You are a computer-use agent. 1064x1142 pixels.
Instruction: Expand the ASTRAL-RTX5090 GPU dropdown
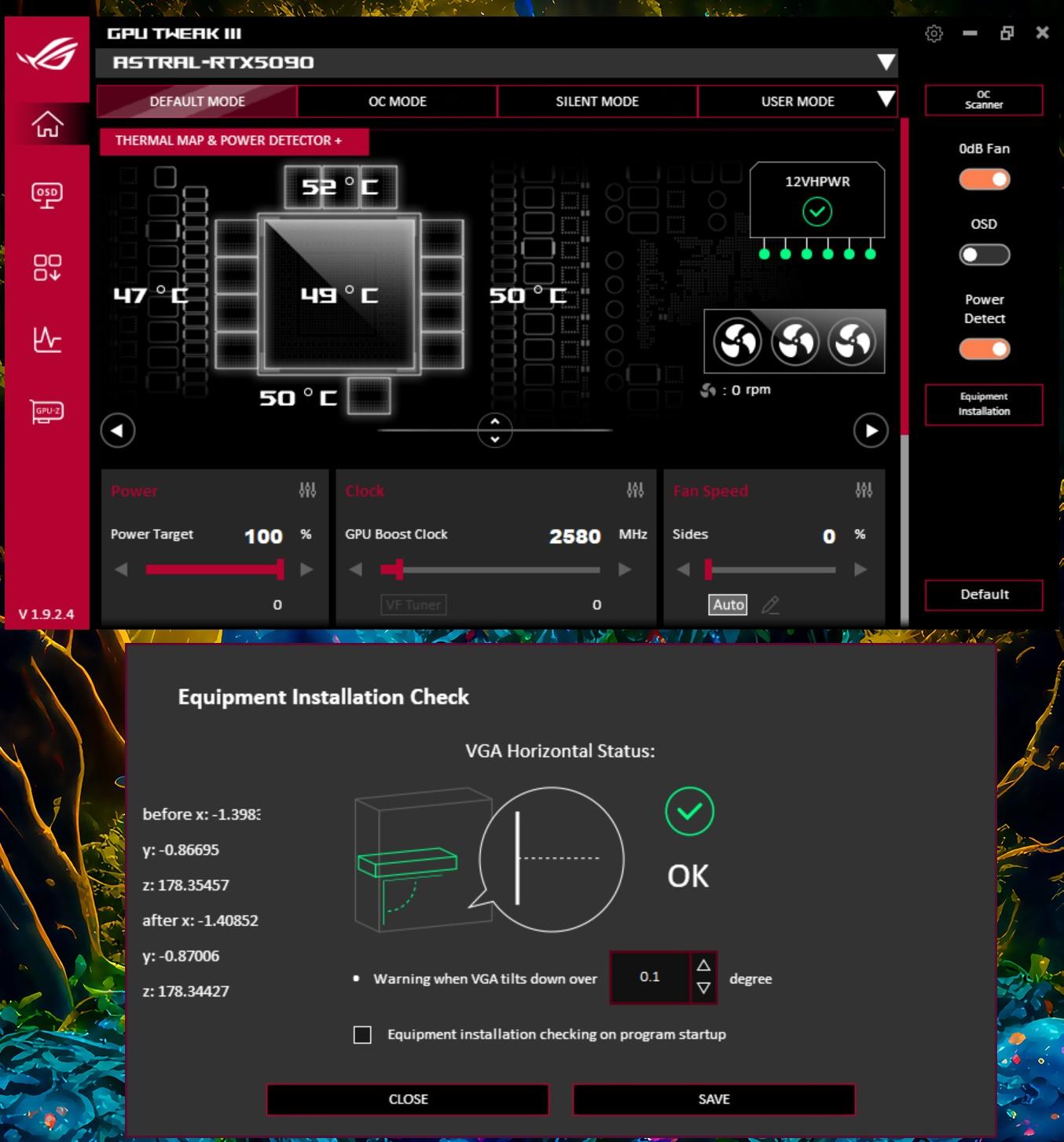[x=886, y=62]
